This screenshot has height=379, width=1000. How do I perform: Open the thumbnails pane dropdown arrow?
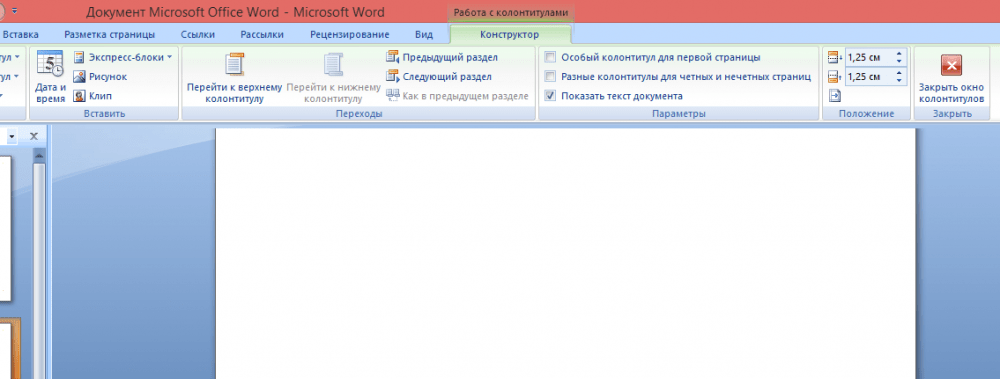(x=11, y=136)
